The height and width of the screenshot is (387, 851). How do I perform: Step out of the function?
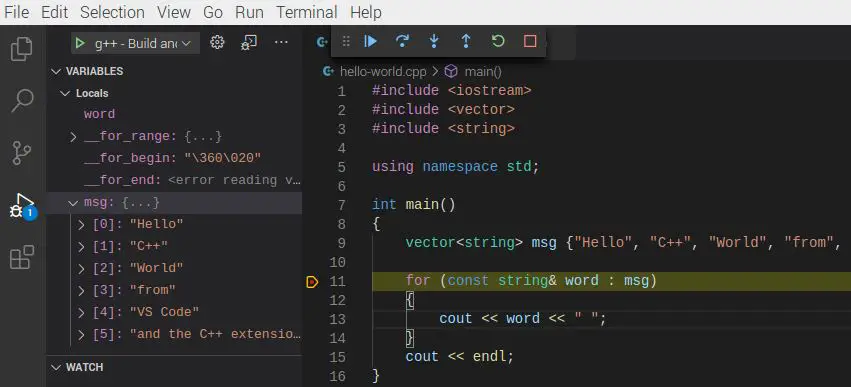[x=466, y=41]
